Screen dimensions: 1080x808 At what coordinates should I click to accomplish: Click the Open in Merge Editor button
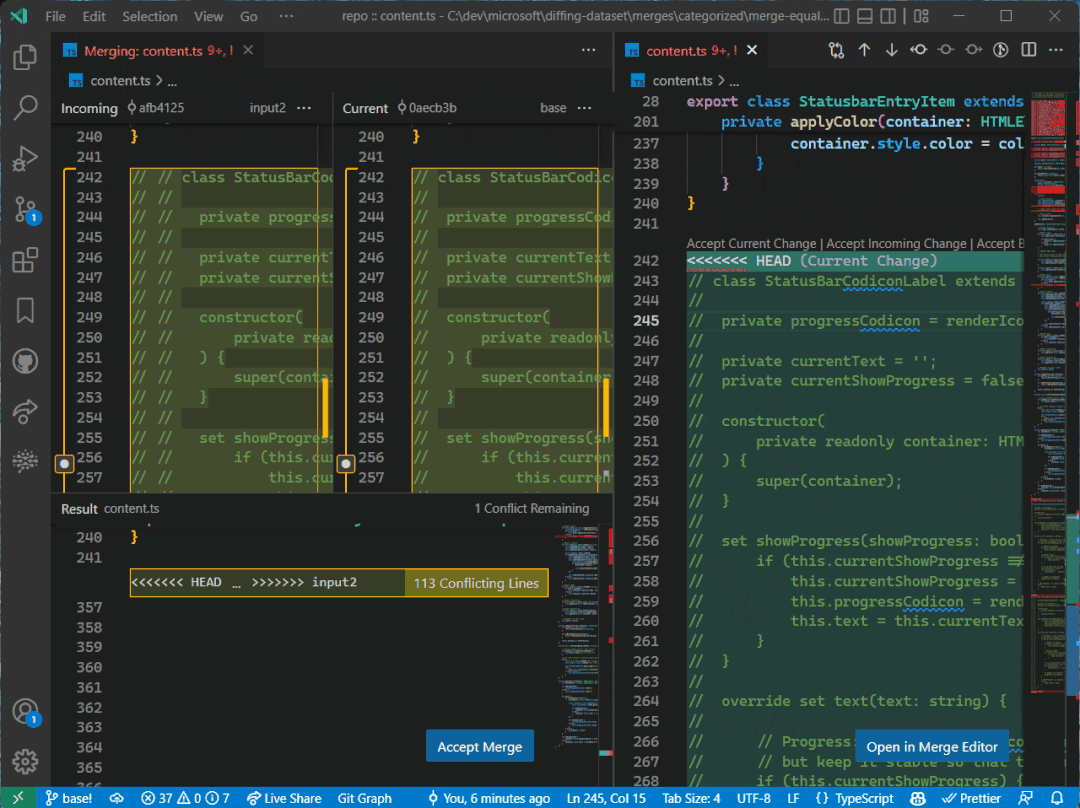tap(931, 747)
